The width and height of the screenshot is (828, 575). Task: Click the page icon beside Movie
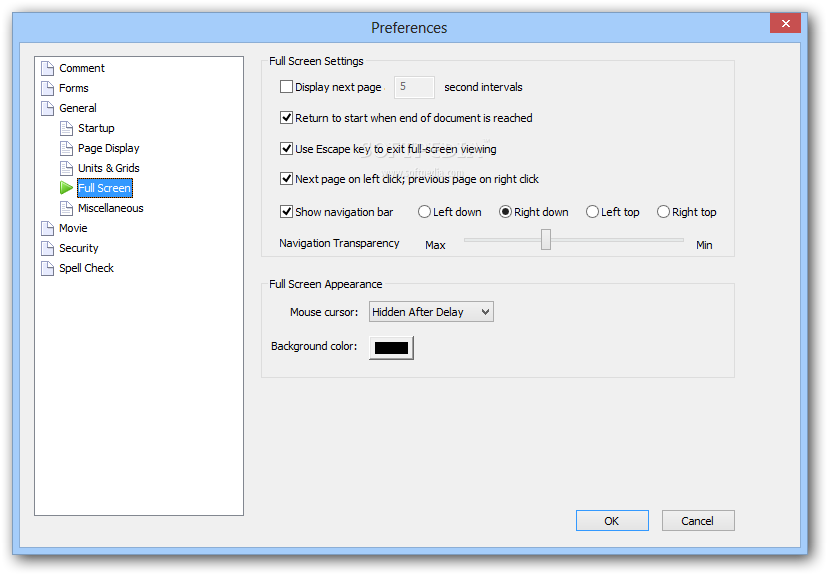(x=48, y=229)
